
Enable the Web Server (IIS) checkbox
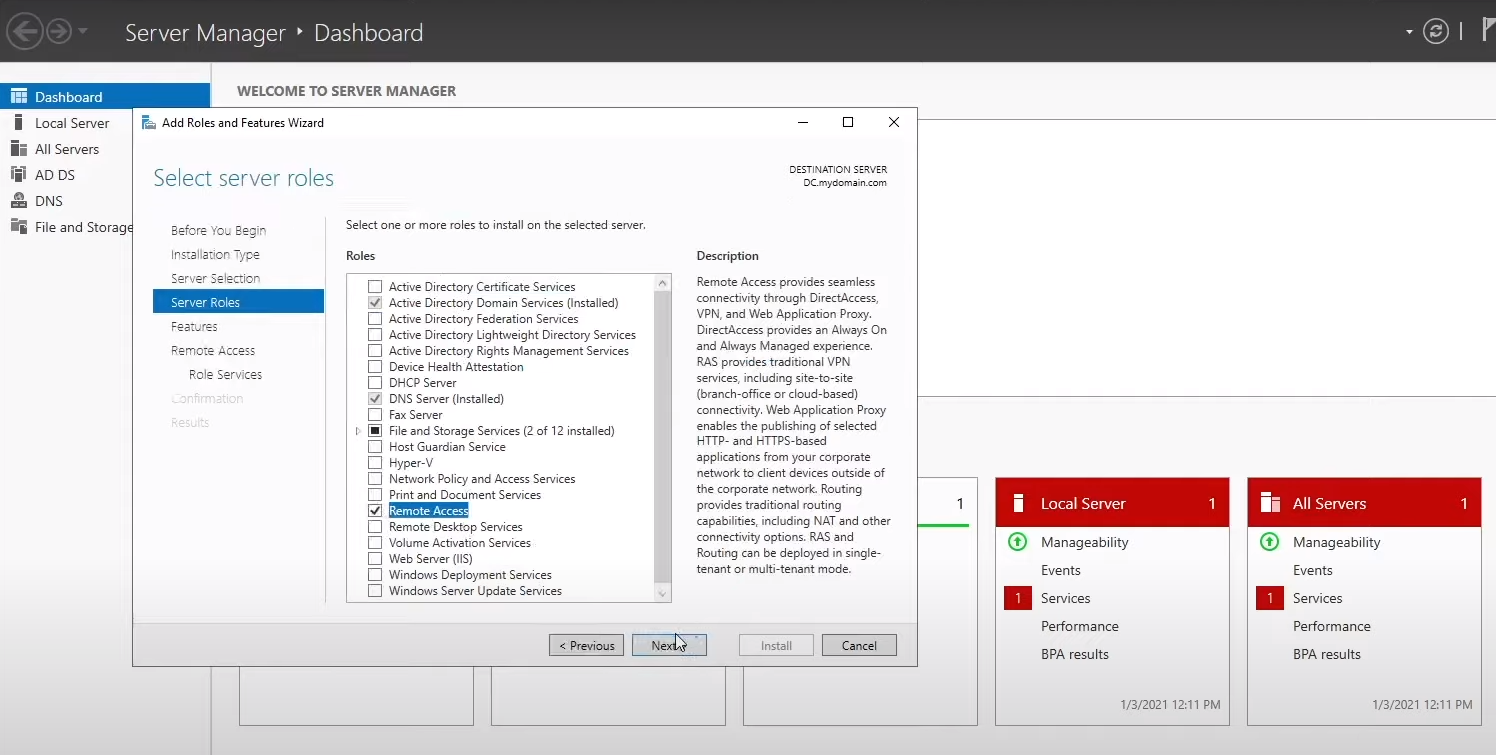tap(375, 559)
